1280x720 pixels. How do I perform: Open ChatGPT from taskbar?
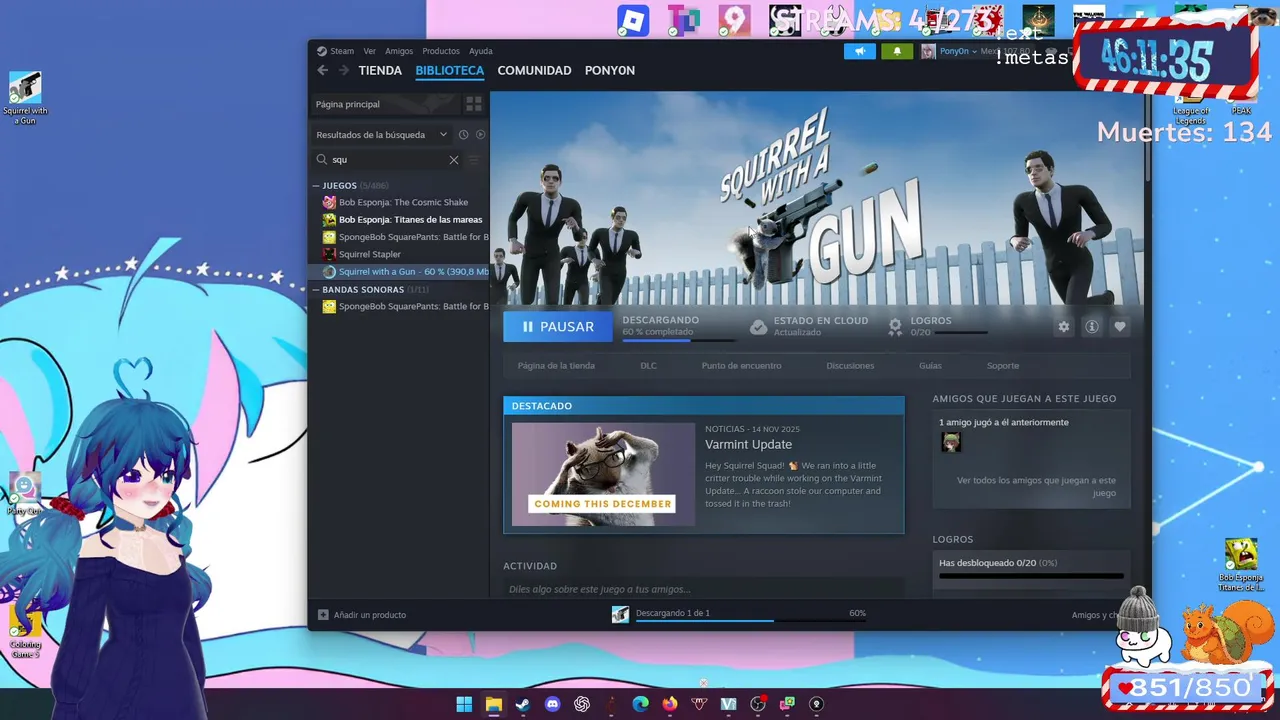pyautogui.click(x=582, y=704)
